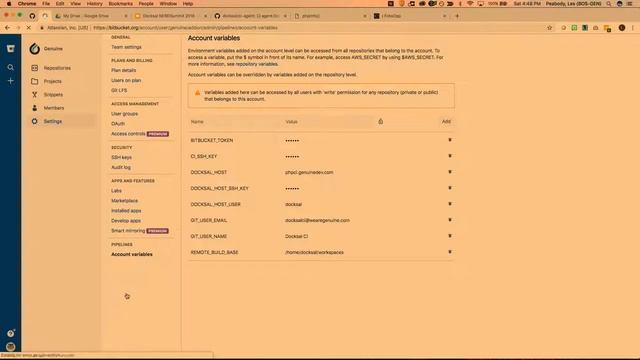This screenshot has width=640, height=360.
Task: Open Marketplace
Action: coord(124,201)
